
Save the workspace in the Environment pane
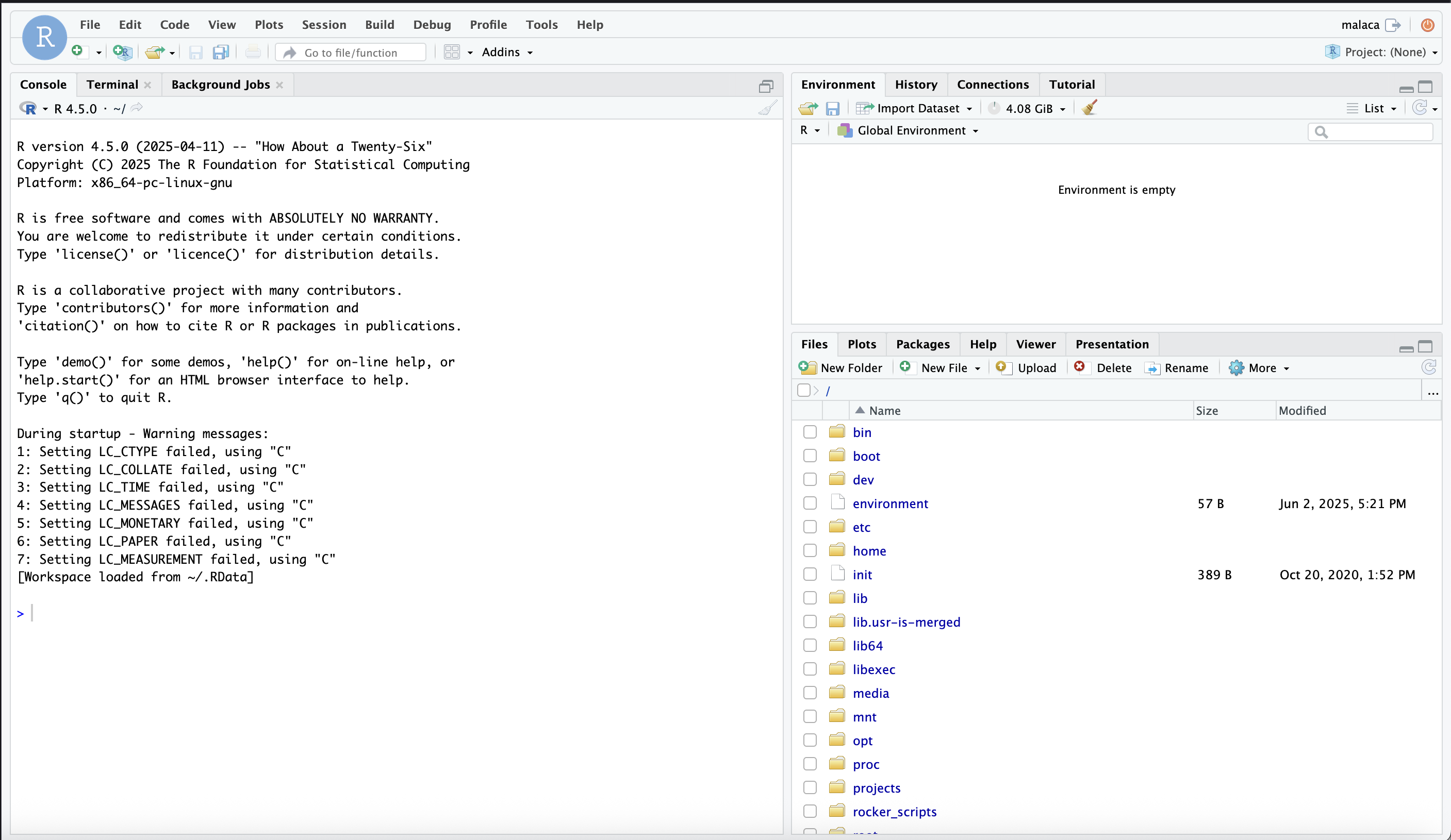(x=833, y=108)
